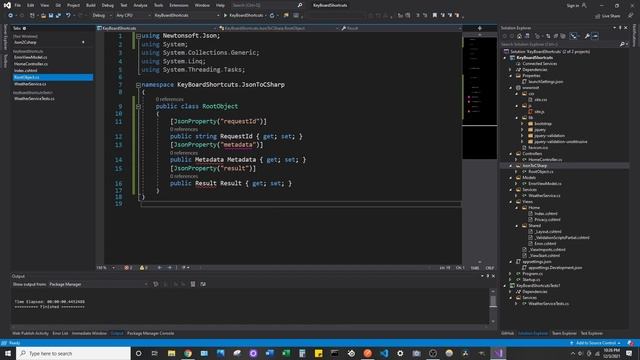The width and height of the screenshot is (640, 360).
Task: Switch to the Immediate Window tab
Action: [x=89, y=333]
